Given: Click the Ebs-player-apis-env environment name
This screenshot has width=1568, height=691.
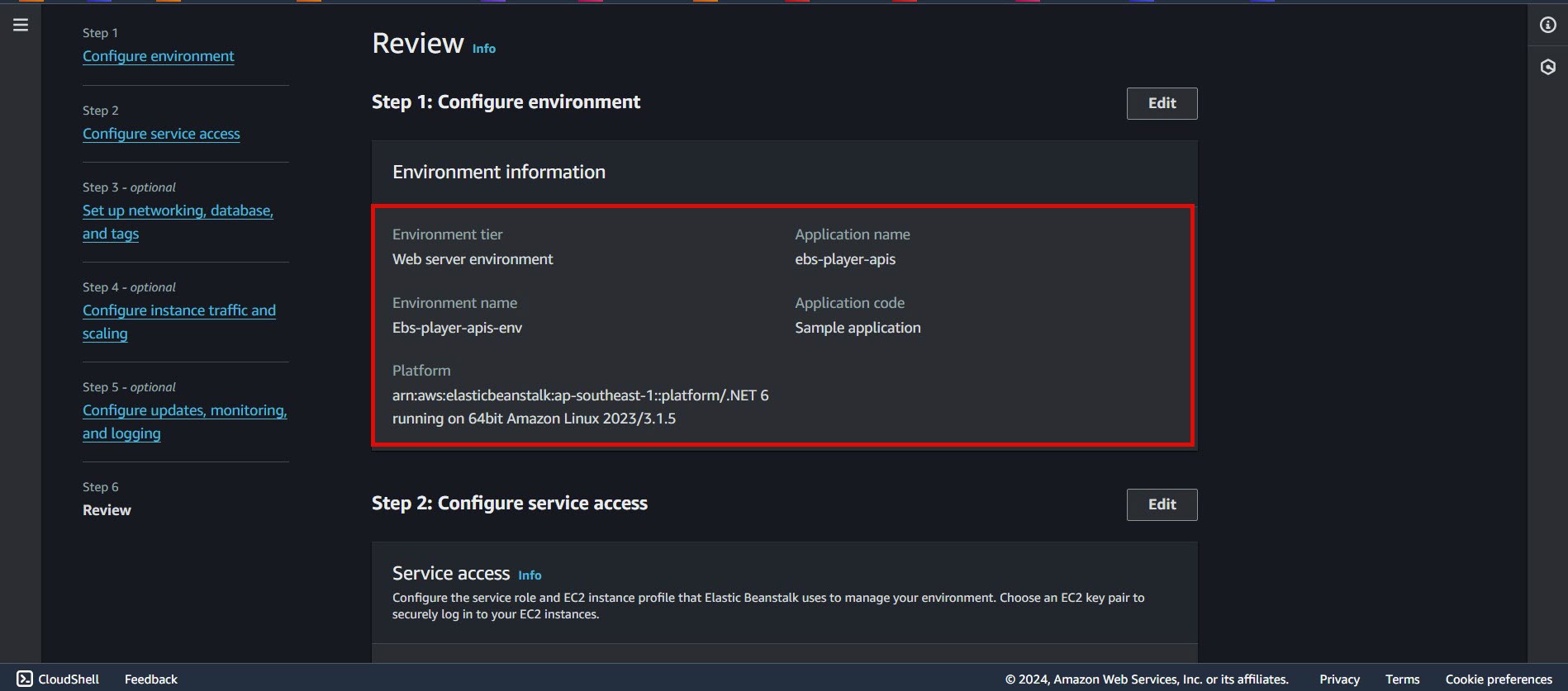Looking at the screenshot, I should click(457, 328).
